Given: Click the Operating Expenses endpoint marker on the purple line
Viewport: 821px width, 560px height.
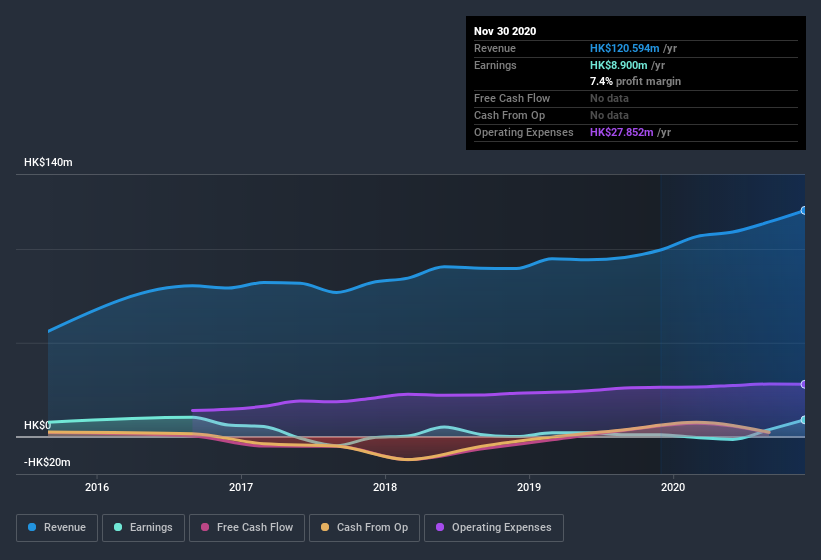Looking at the screenshot, I should [x=804, y=385].
